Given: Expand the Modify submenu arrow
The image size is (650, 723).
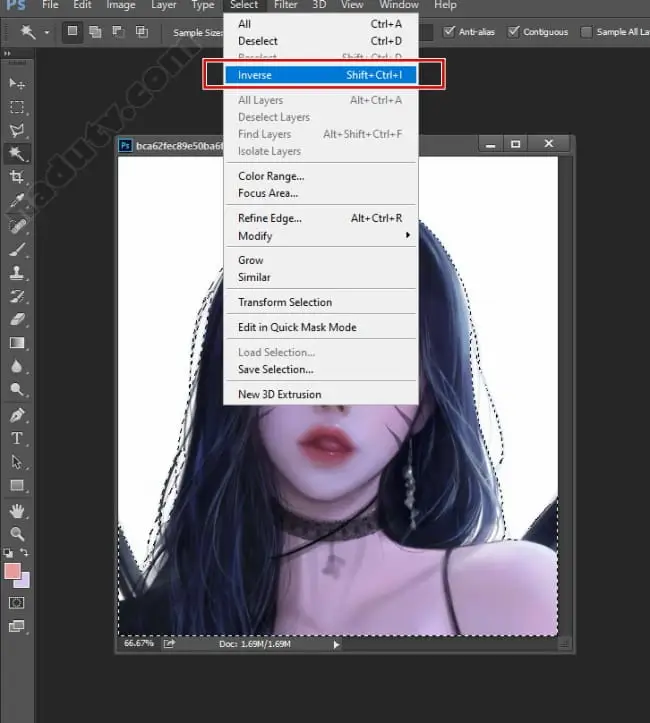Looking at the screenshot, I should (x=408, y=235).
